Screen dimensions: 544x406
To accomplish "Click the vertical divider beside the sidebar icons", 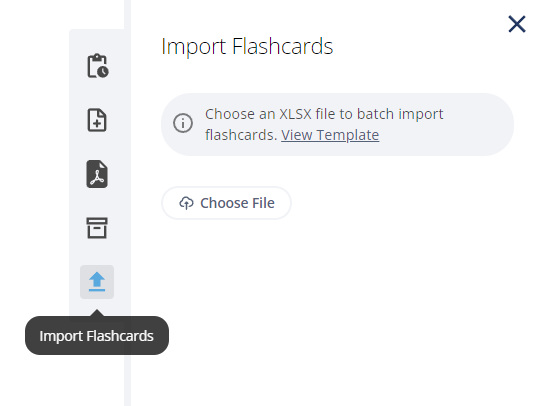I will 127,14.
